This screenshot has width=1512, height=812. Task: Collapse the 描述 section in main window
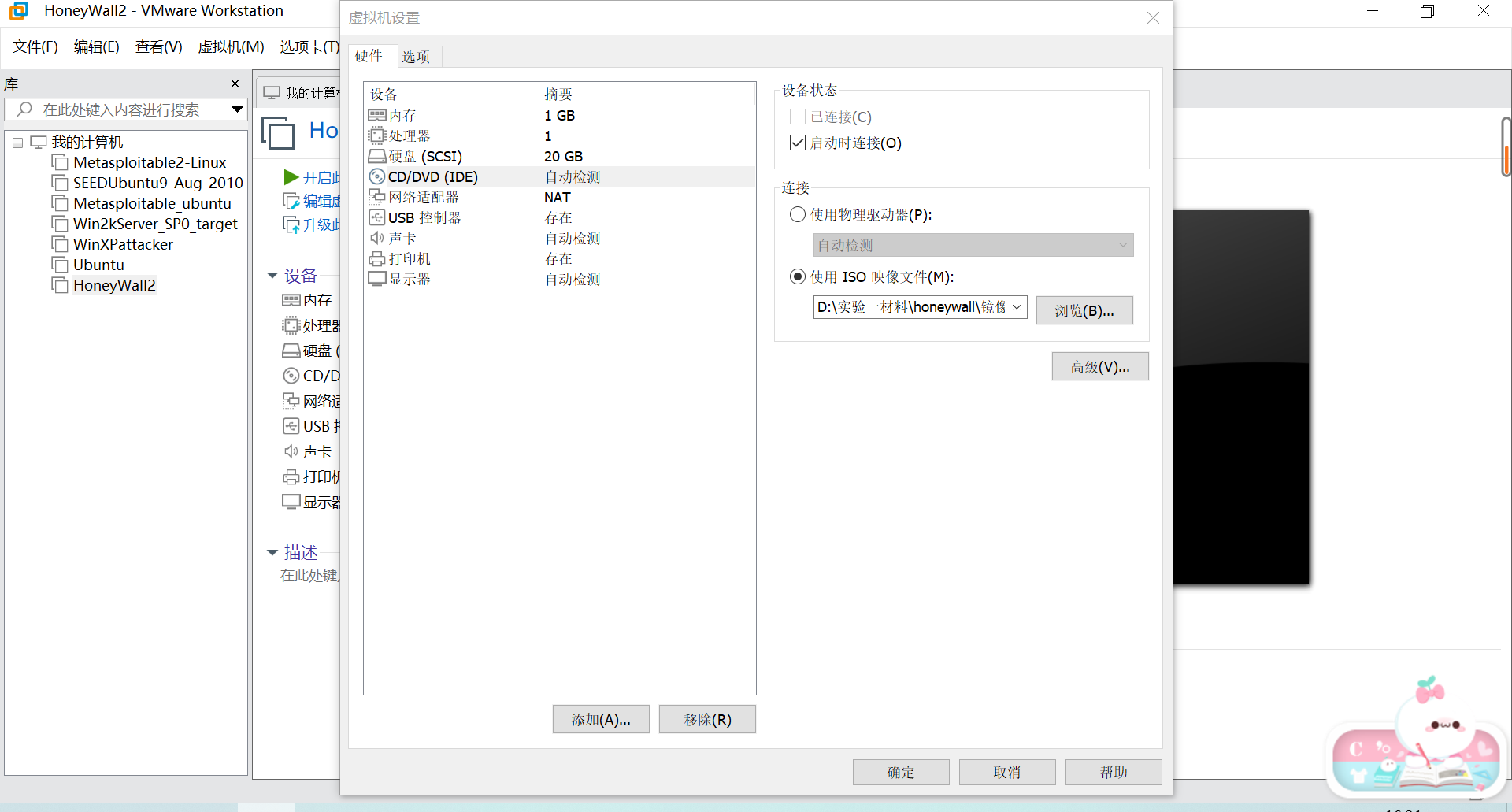click(272, 553)
